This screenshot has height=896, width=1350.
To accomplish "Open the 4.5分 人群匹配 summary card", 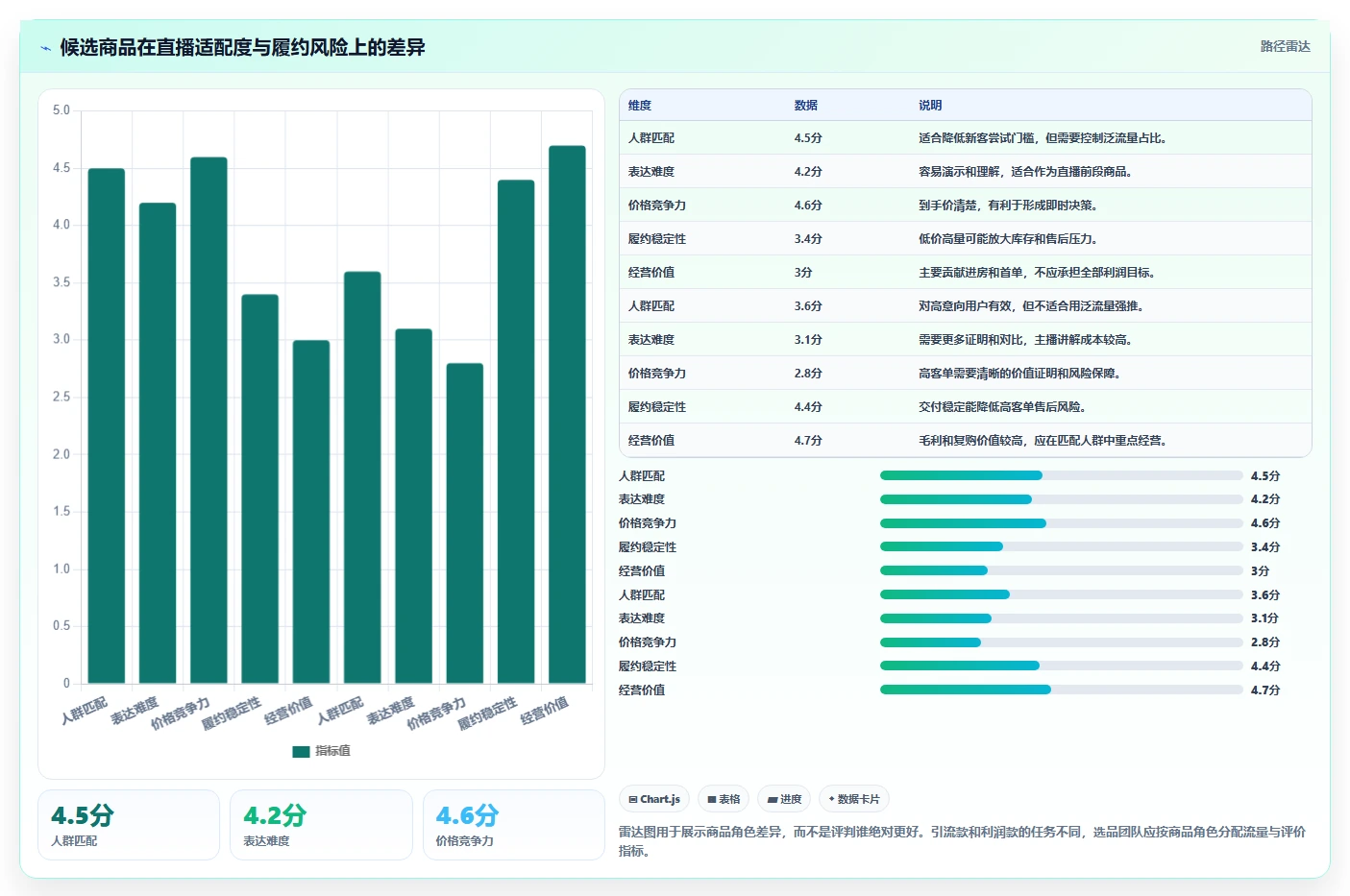I will pyautogui.click(x=129, y=825).
